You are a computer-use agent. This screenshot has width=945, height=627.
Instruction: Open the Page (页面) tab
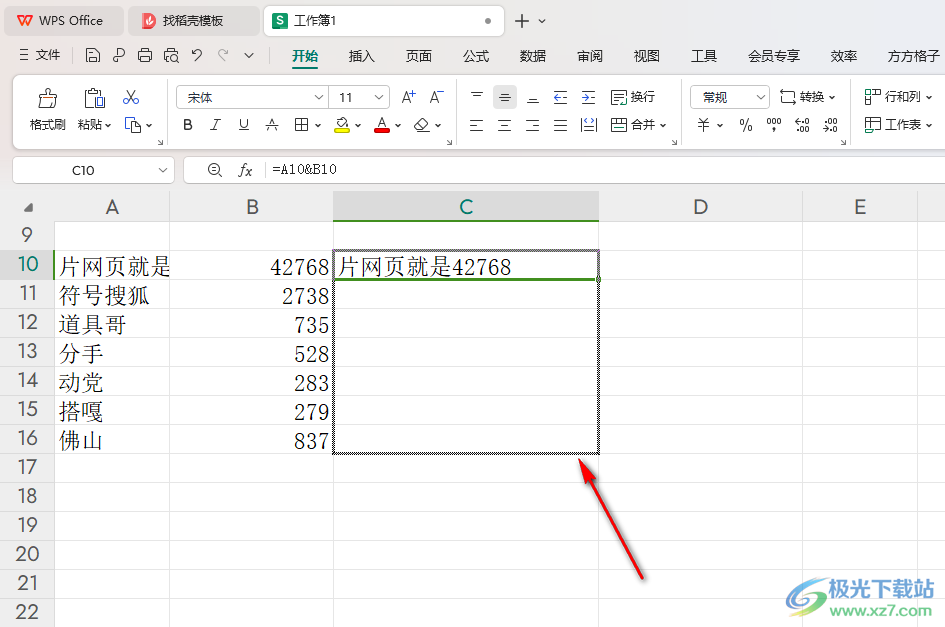[x=419, y=56]
